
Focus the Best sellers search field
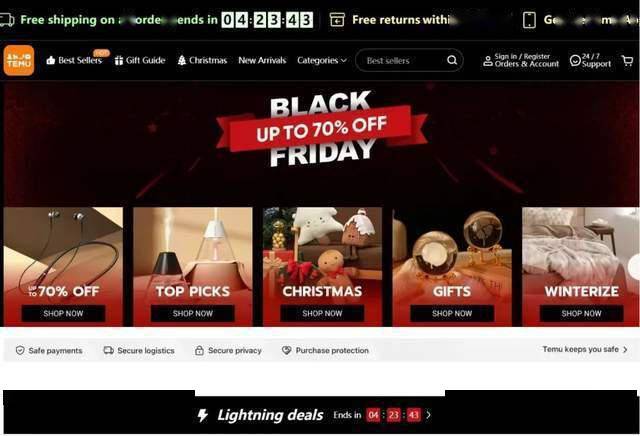pos(402,60)
